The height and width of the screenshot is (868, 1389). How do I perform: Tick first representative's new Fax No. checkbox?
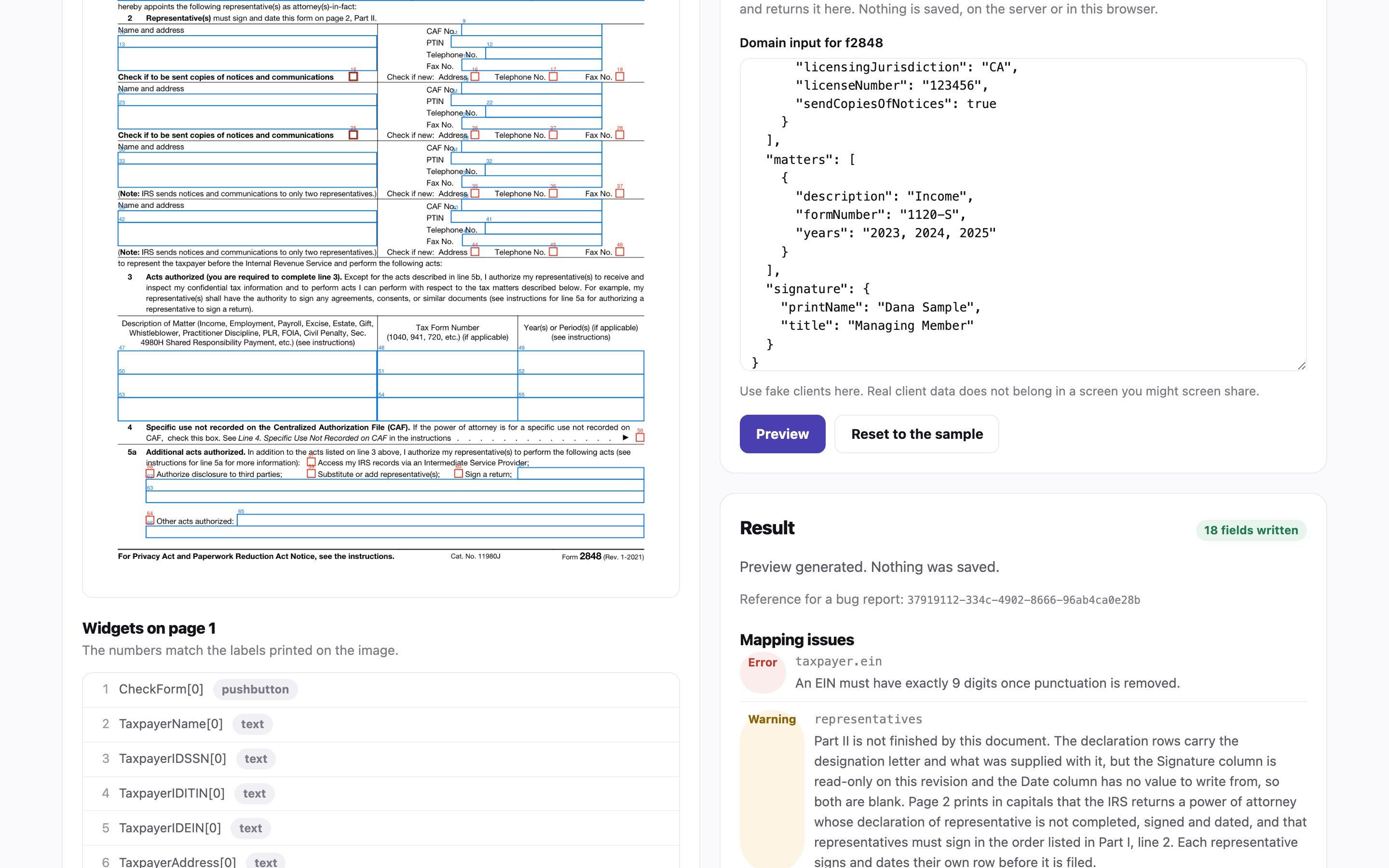click(620, 76)
